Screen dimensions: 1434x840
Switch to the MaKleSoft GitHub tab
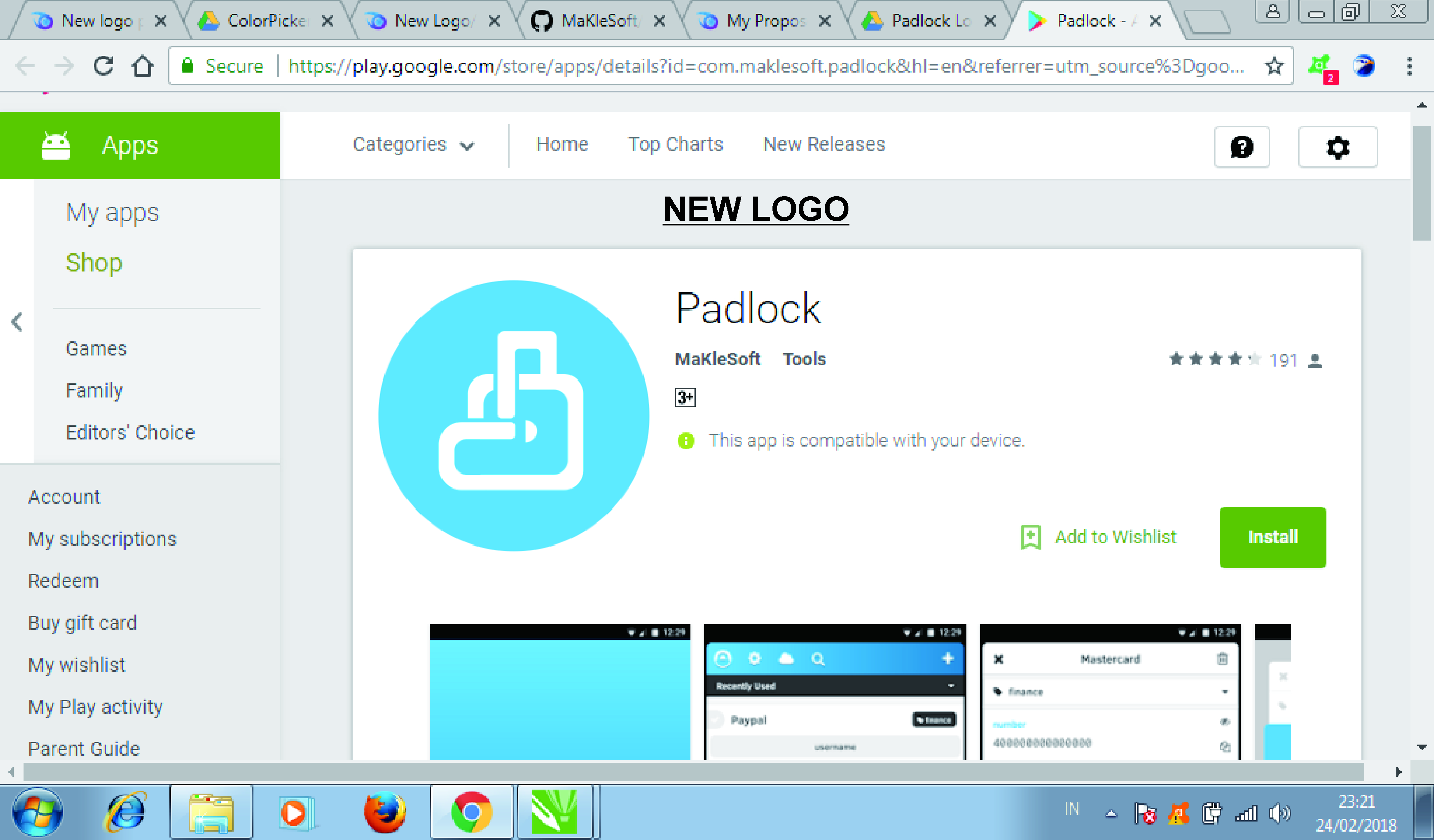click(598, 21)
